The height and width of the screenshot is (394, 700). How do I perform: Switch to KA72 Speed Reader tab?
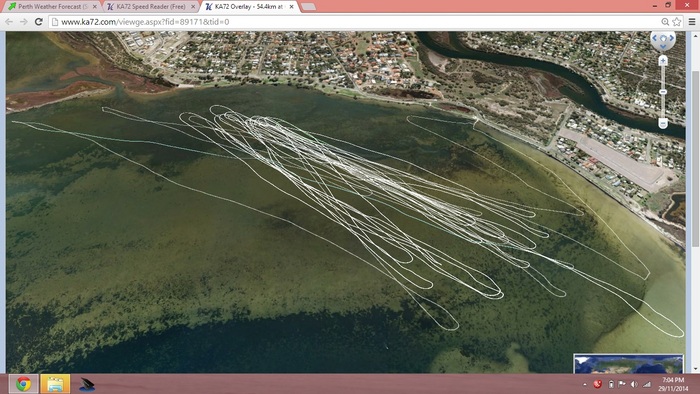(150, 7)
